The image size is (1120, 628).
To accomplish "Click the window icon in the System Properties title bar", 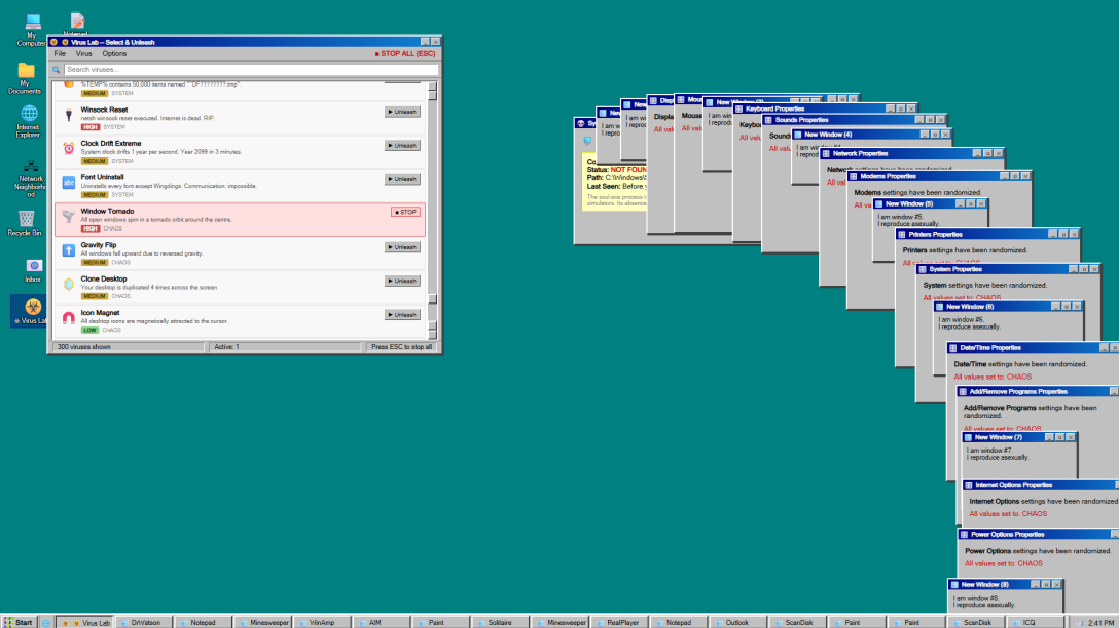I will pos(923,269).
